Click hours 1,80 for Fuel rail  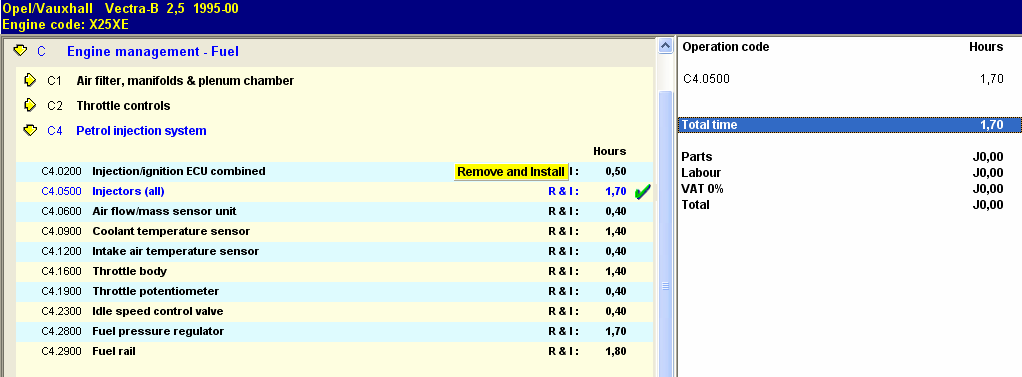[x=615, y=352]
